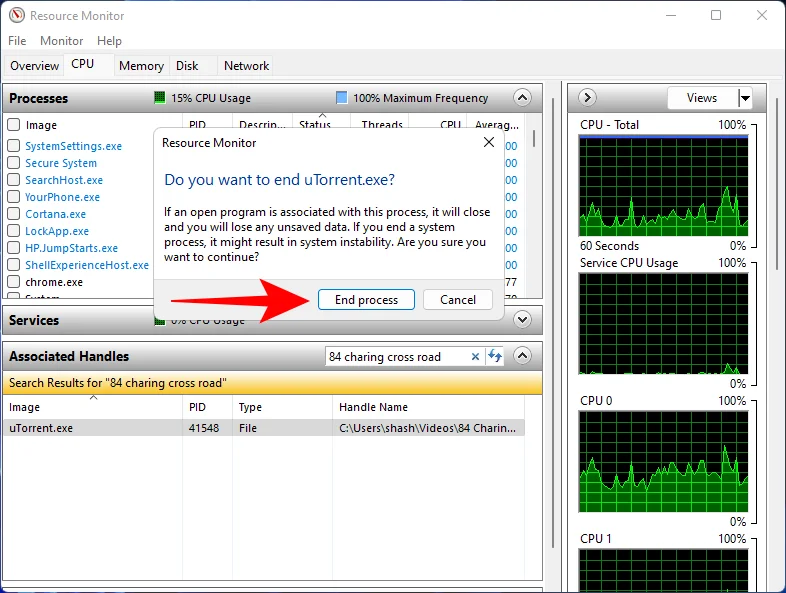Click the chrome.exe process name
Screen dimensions: 786x593
coord(54,282)
